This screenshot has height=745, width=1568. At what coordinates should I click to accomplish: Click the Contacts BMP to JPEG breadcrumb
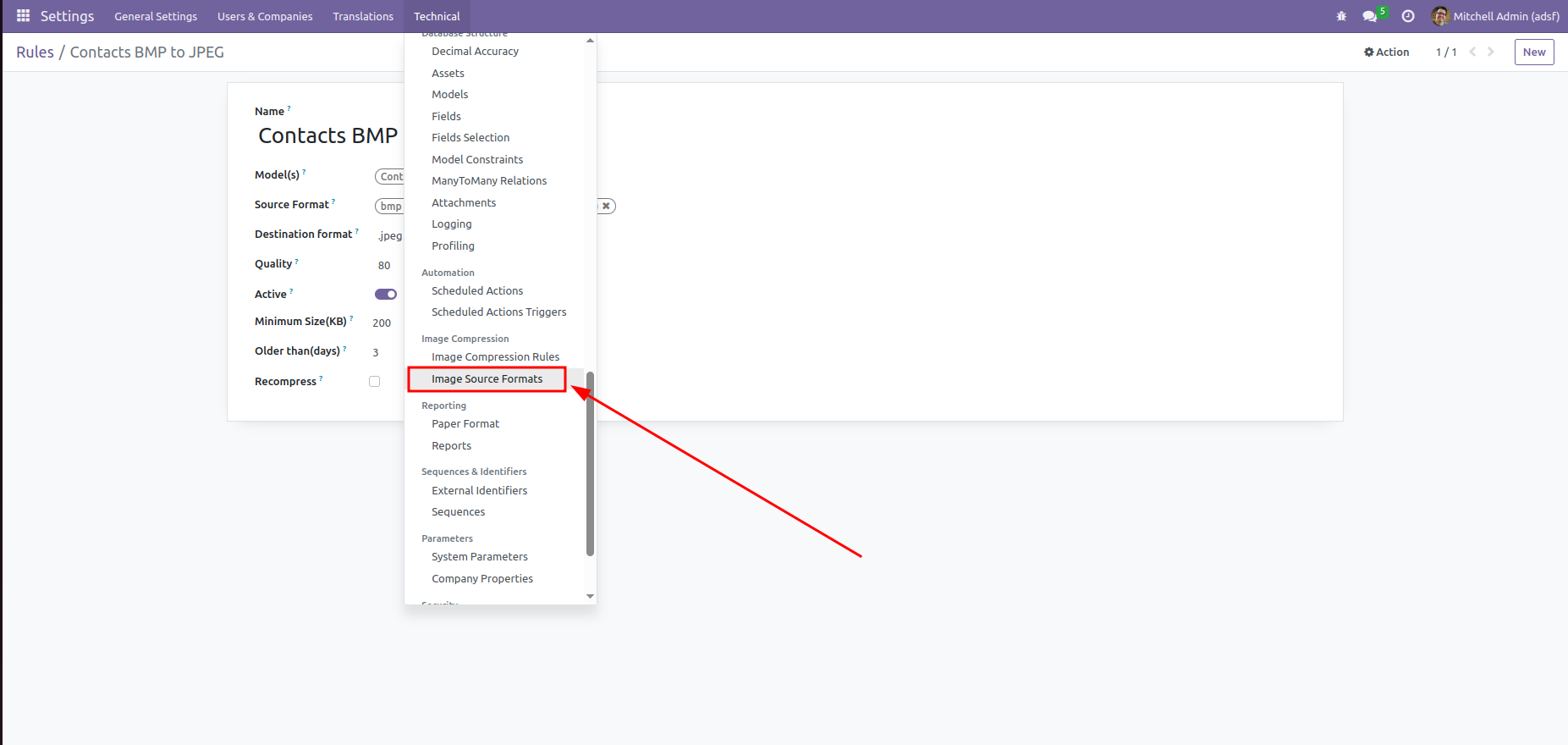[x=147, y=52]
